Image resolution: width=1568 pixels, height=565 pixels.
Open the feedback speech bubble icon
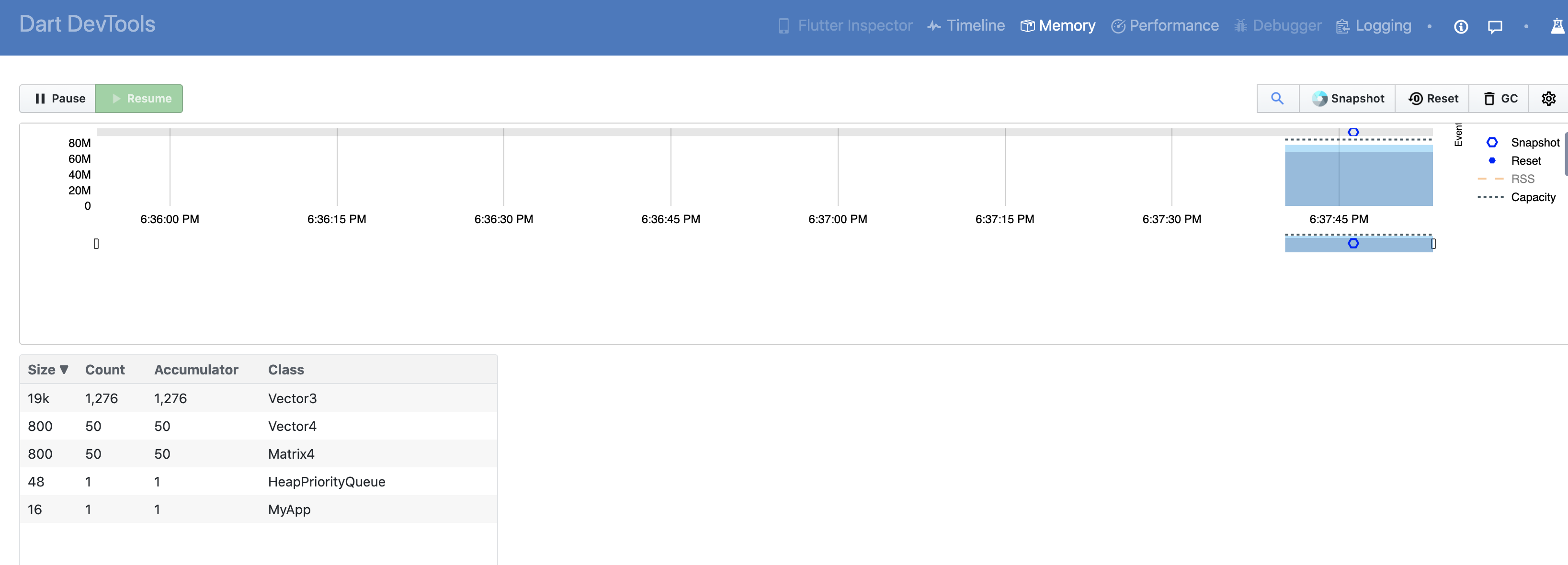pyautogui.click(x=1494, y=26)
